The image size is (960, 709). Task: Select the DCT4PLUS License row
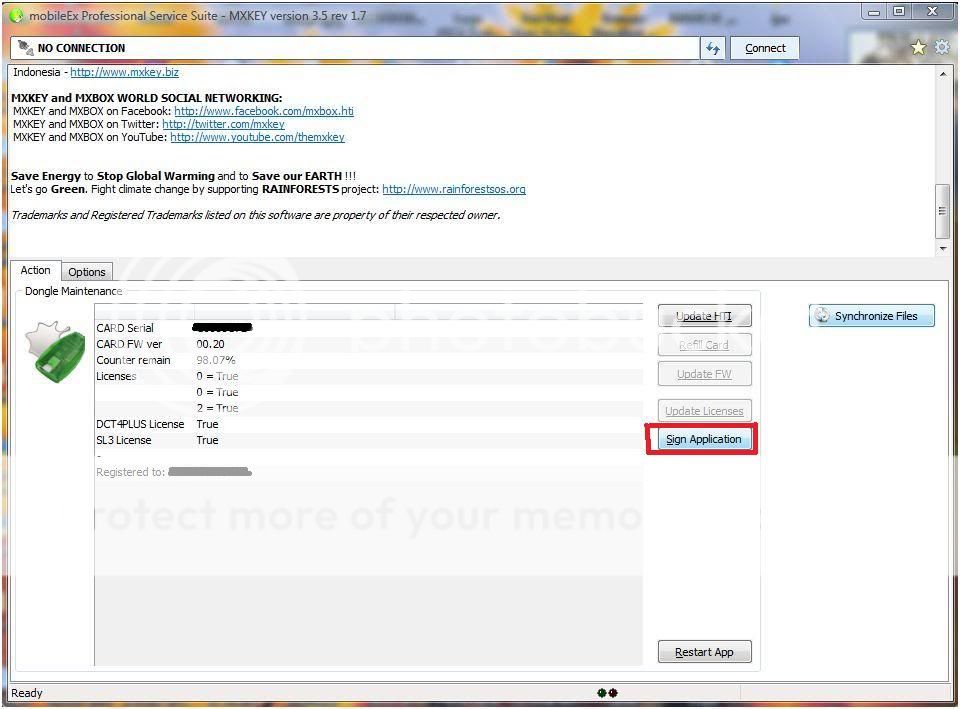pyautogui.click(x=369, y=424)
